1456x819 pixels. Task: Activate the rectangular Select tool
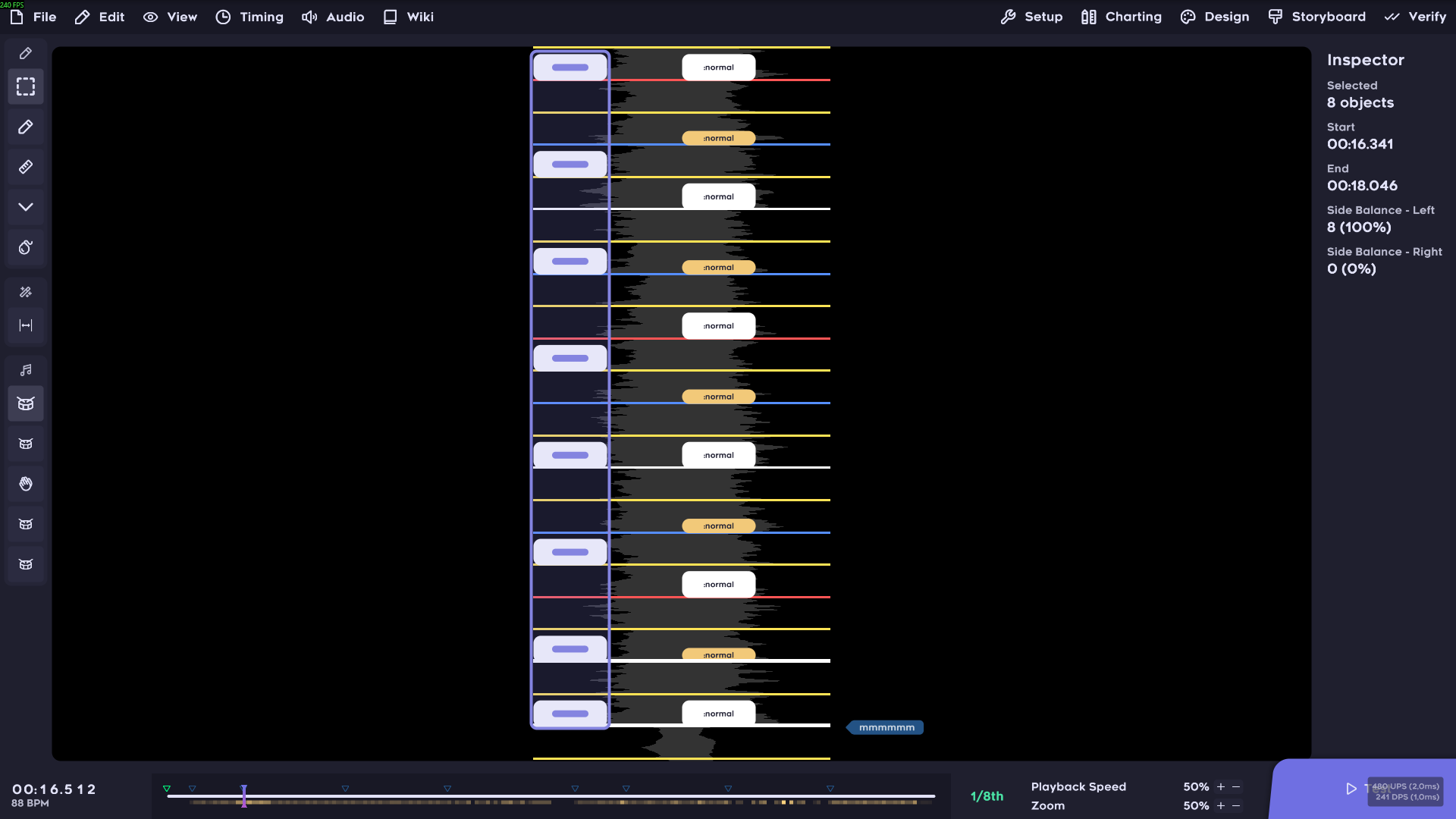(26, 86)
